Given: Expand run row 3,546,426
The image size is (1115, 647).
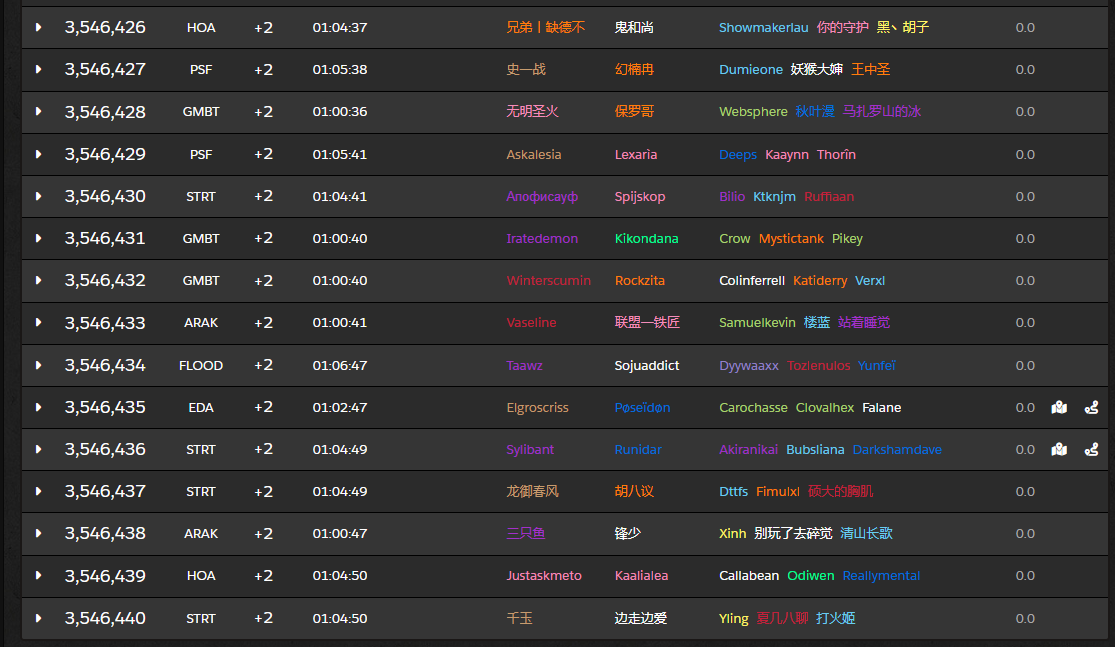Looking at the screenshot, I should (x=38, y=27).
